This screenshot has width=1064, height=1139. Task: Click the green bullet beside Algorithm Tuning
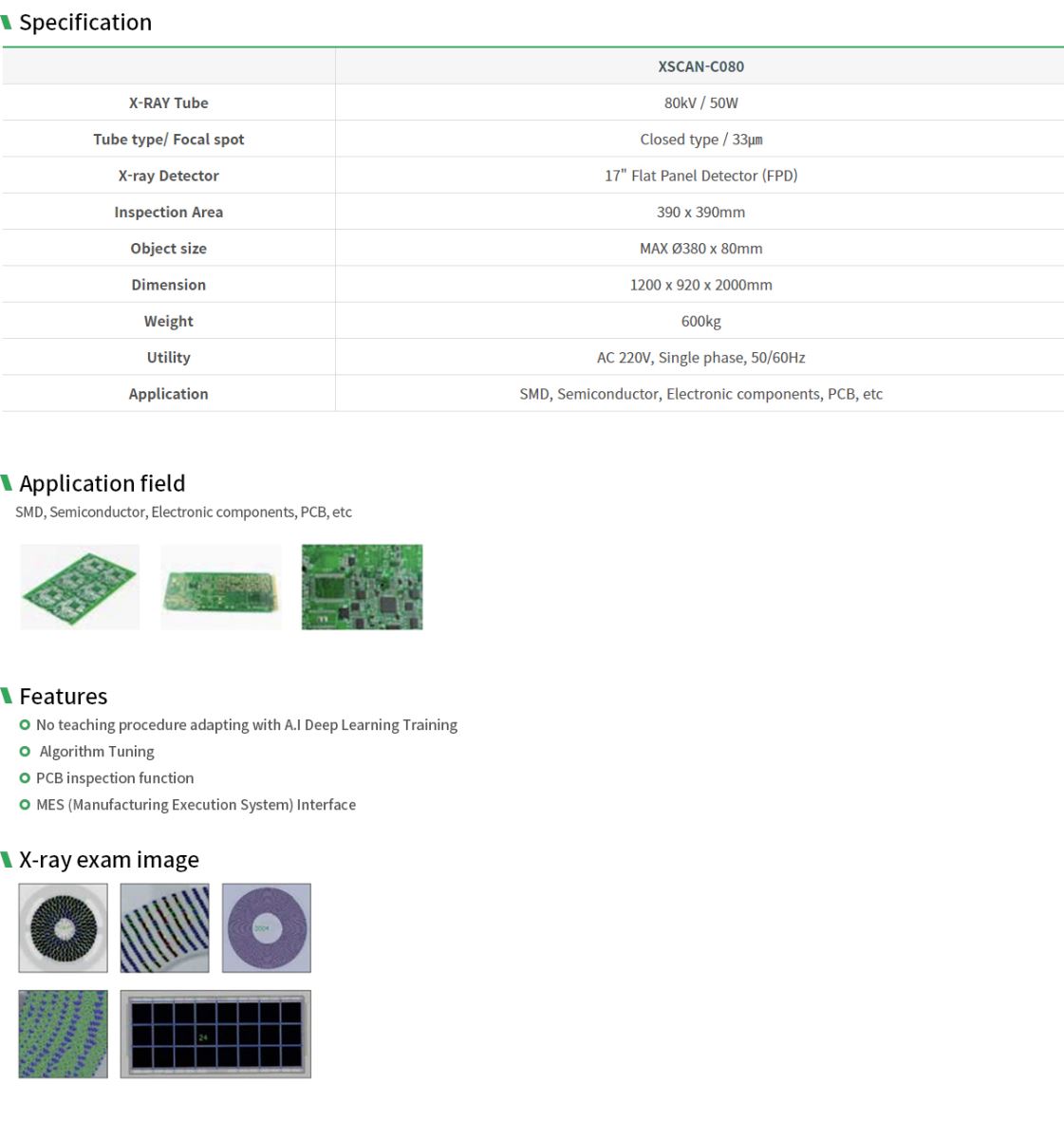coord(25,752)
